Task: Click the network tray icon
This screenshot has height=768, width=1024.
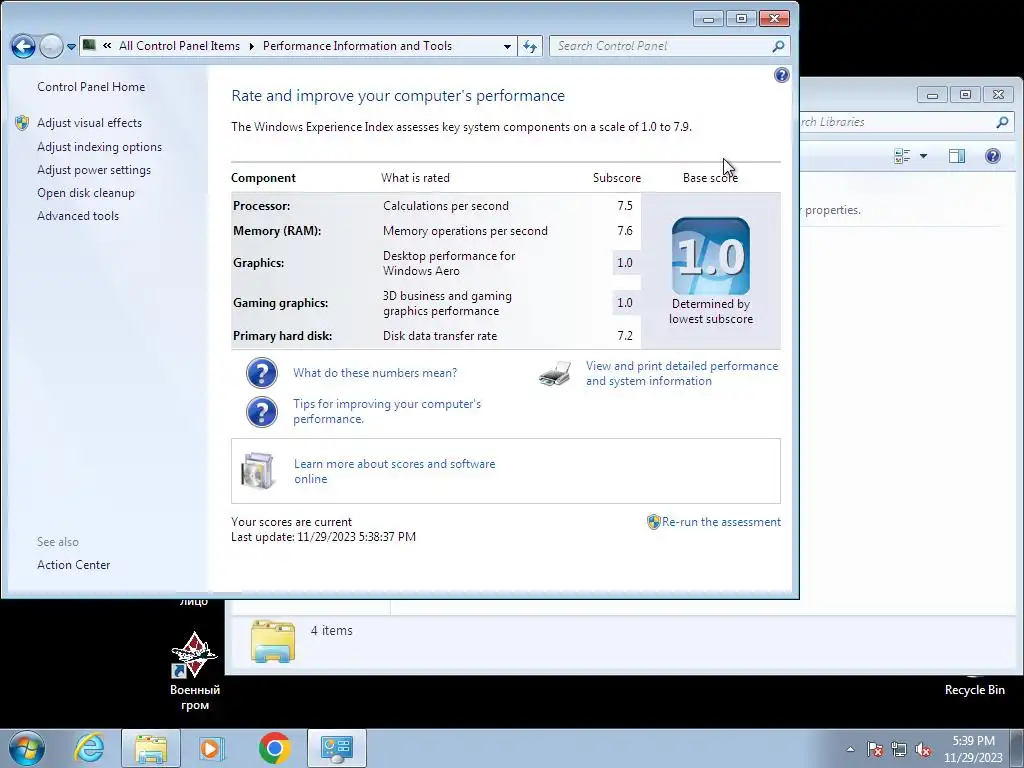Action: click(899, 749)
